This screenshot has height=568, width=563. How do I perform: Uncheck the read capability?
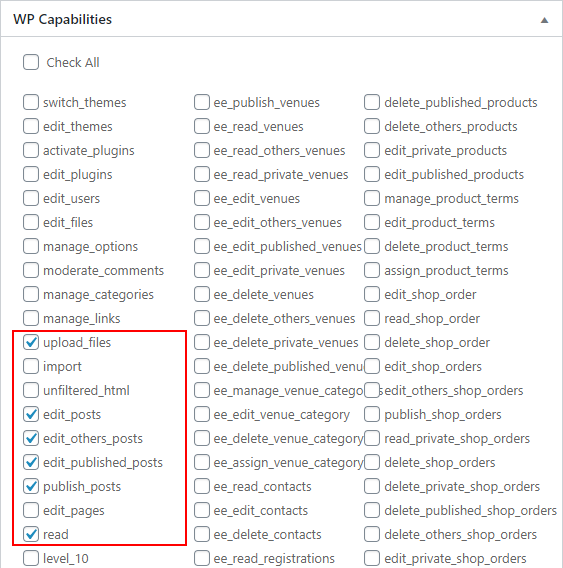point(31,534)
